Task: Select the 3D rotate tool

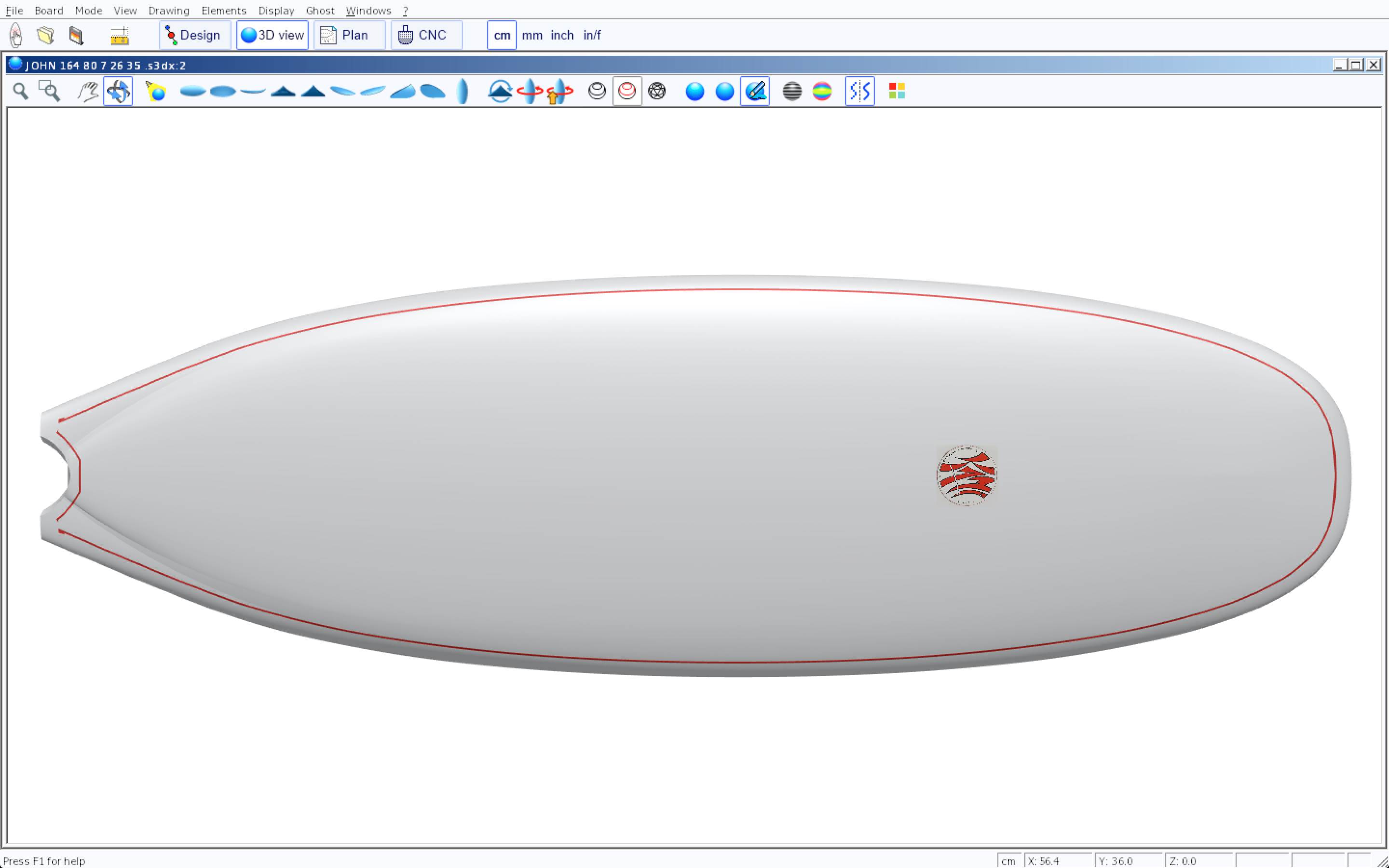Action: 118,91
